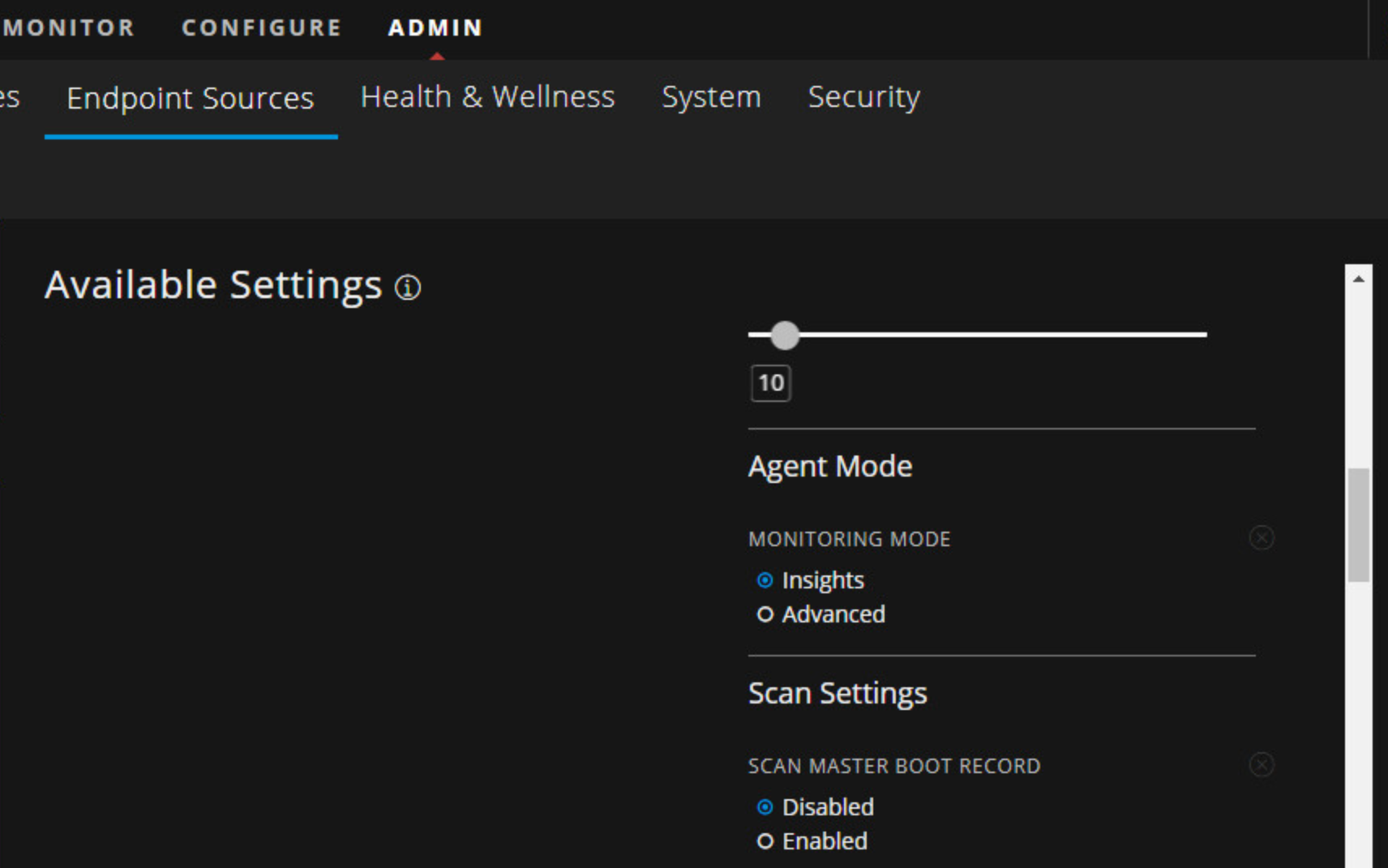Open the CONFIGURE menu
The height and width of the screenshot is (868, 1388).
click(x=261, y=27)
